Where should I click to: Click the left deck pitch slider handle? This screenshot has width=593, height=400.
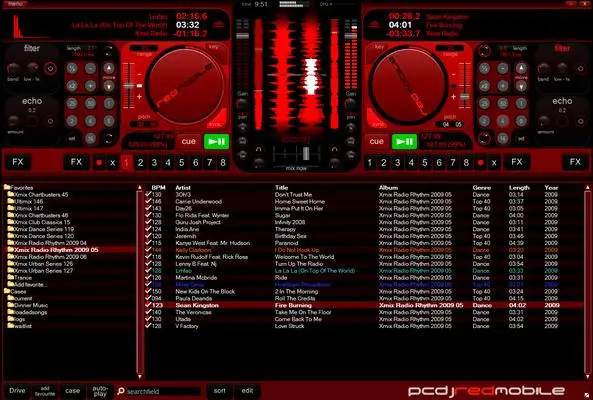click(x=129, y=86)
